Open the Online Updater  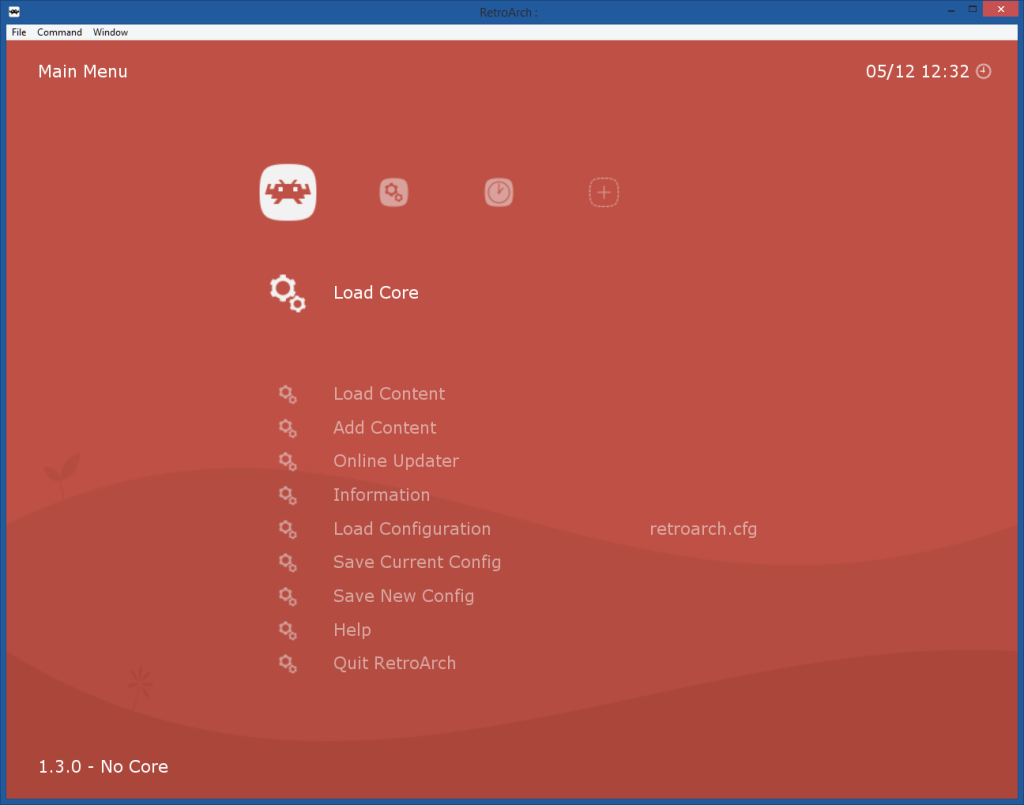(x=396, y=461)
